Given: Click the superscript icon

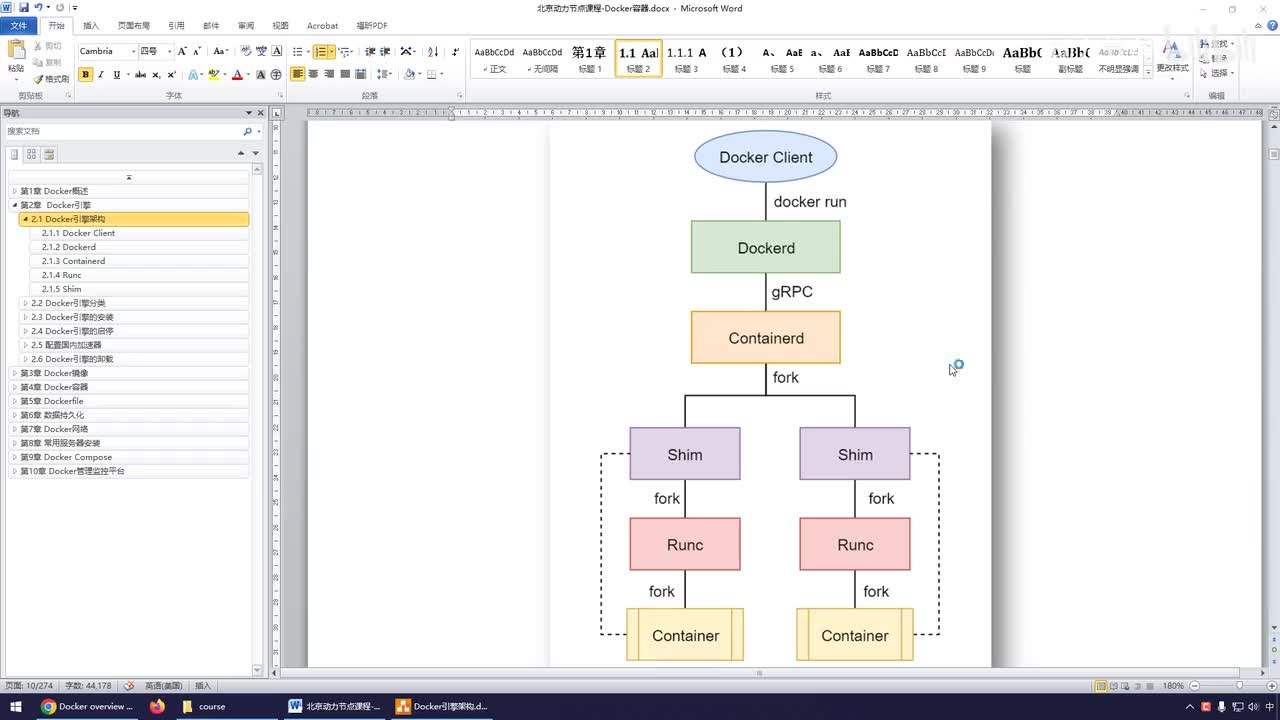Looking at the screenshot, I should 171,75.
